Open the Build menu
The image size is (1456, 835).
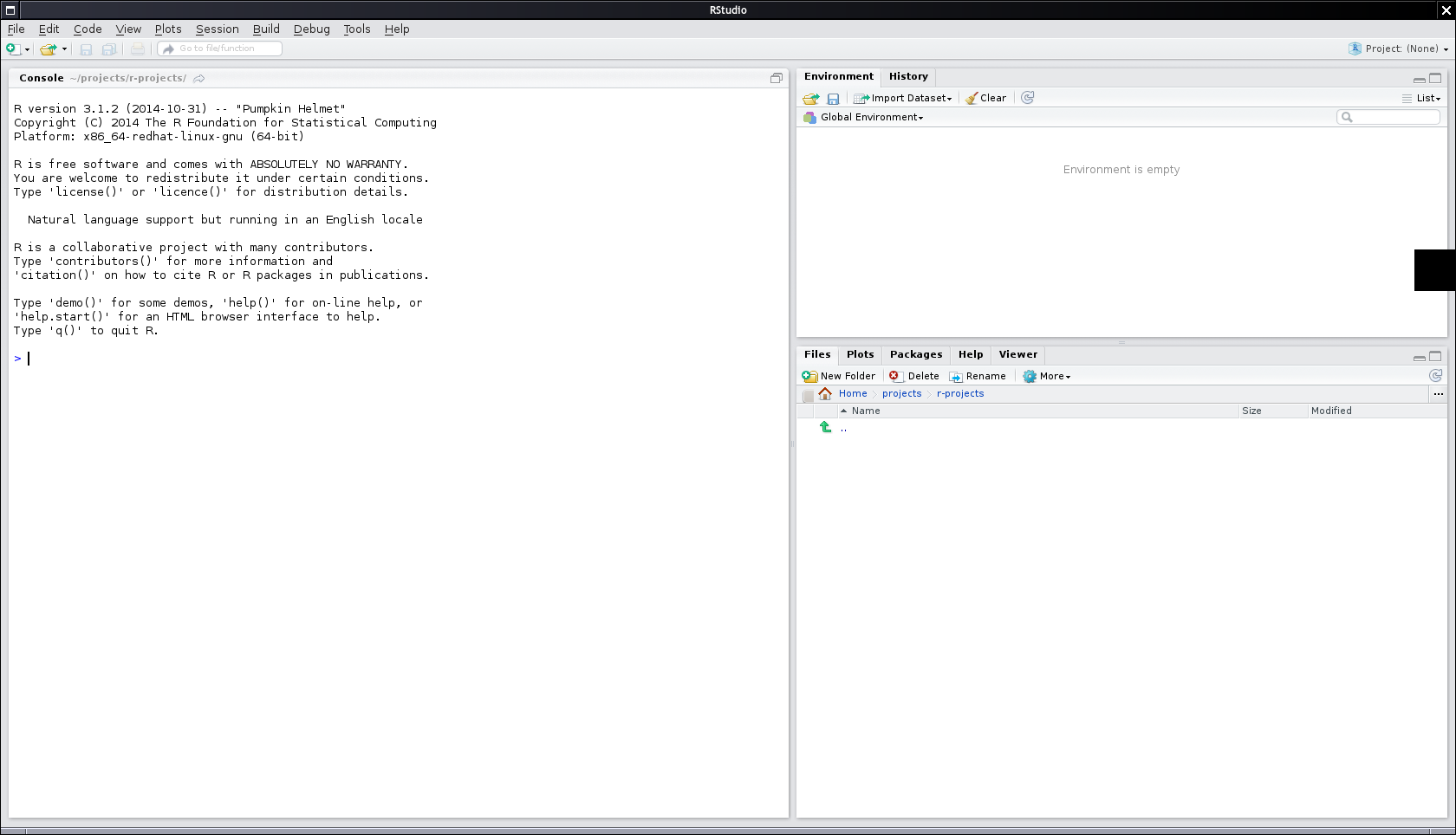click(x=266, y=29)
